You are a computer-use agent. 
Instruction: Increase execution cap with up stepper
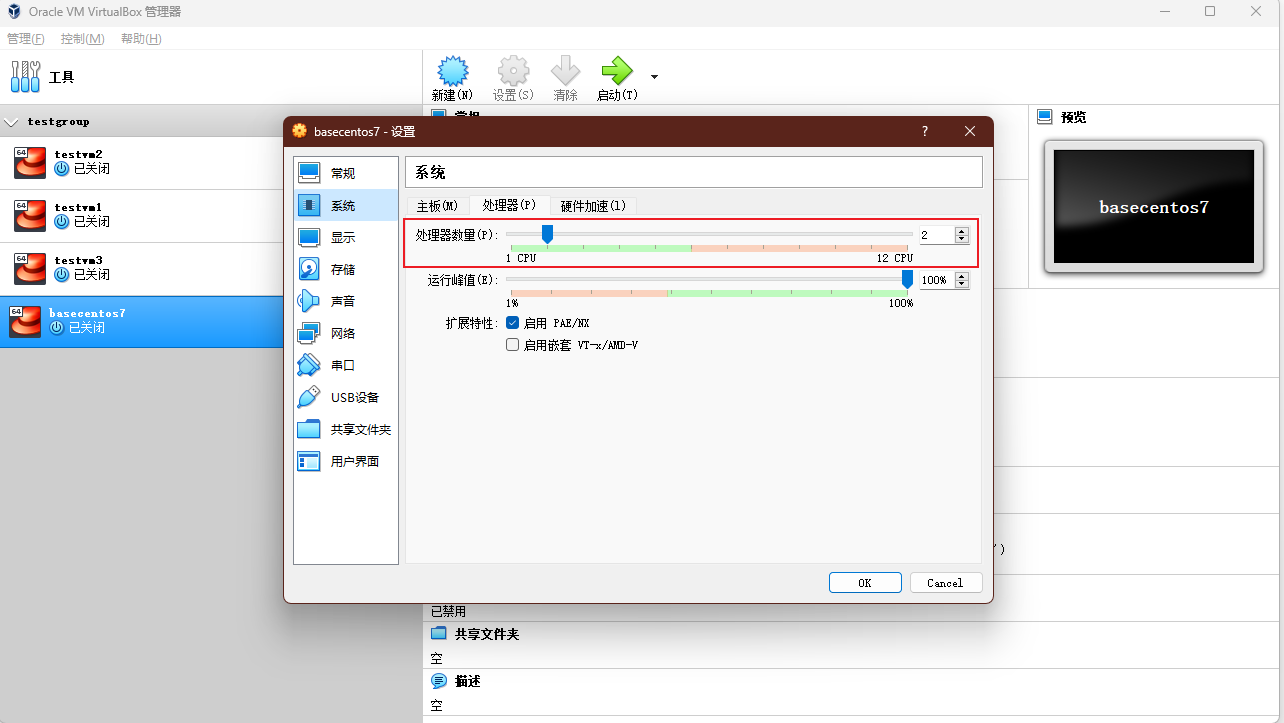[962, 276]
